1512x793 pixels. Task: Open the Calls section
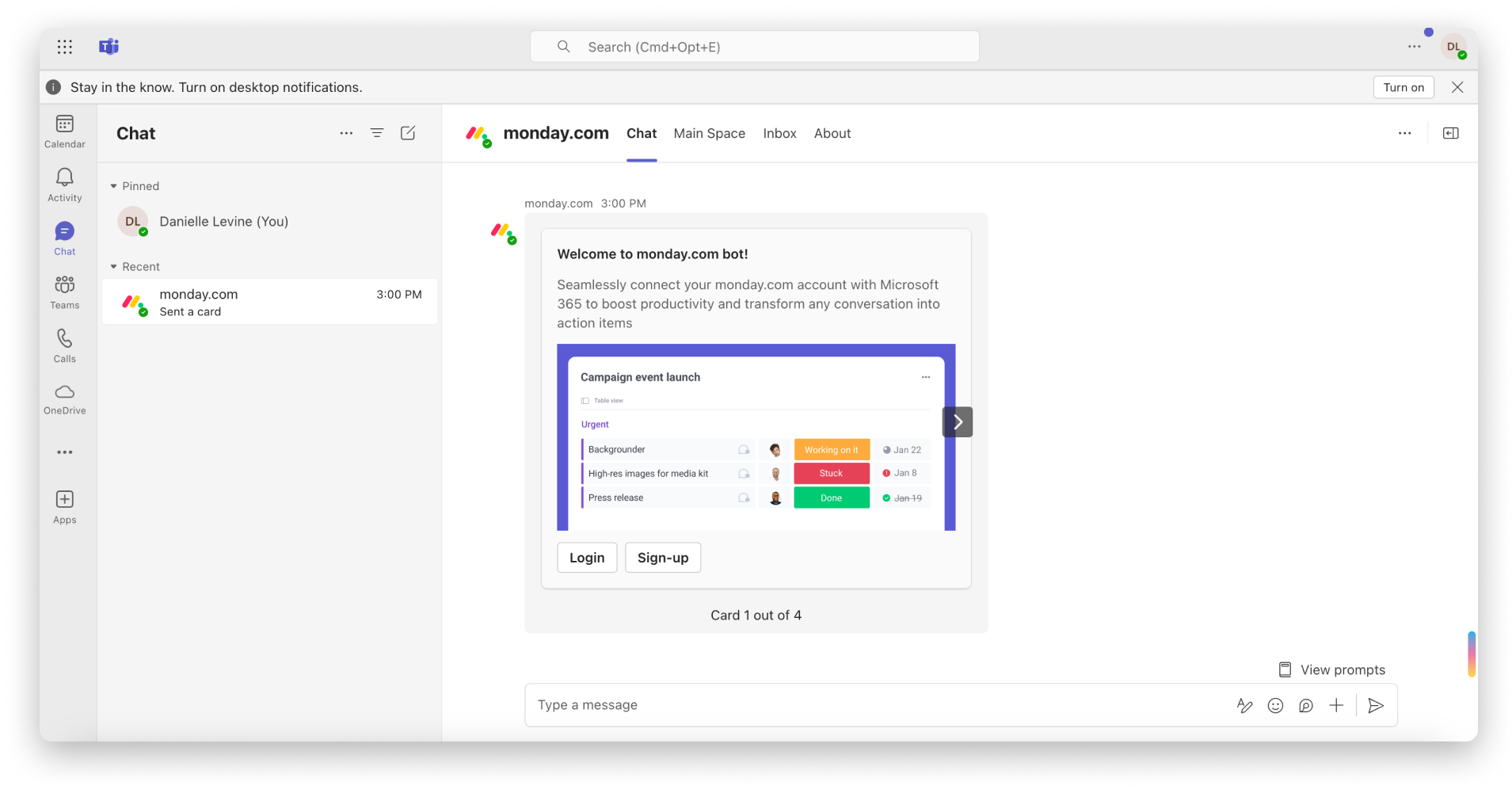click(x=65, y=346)
